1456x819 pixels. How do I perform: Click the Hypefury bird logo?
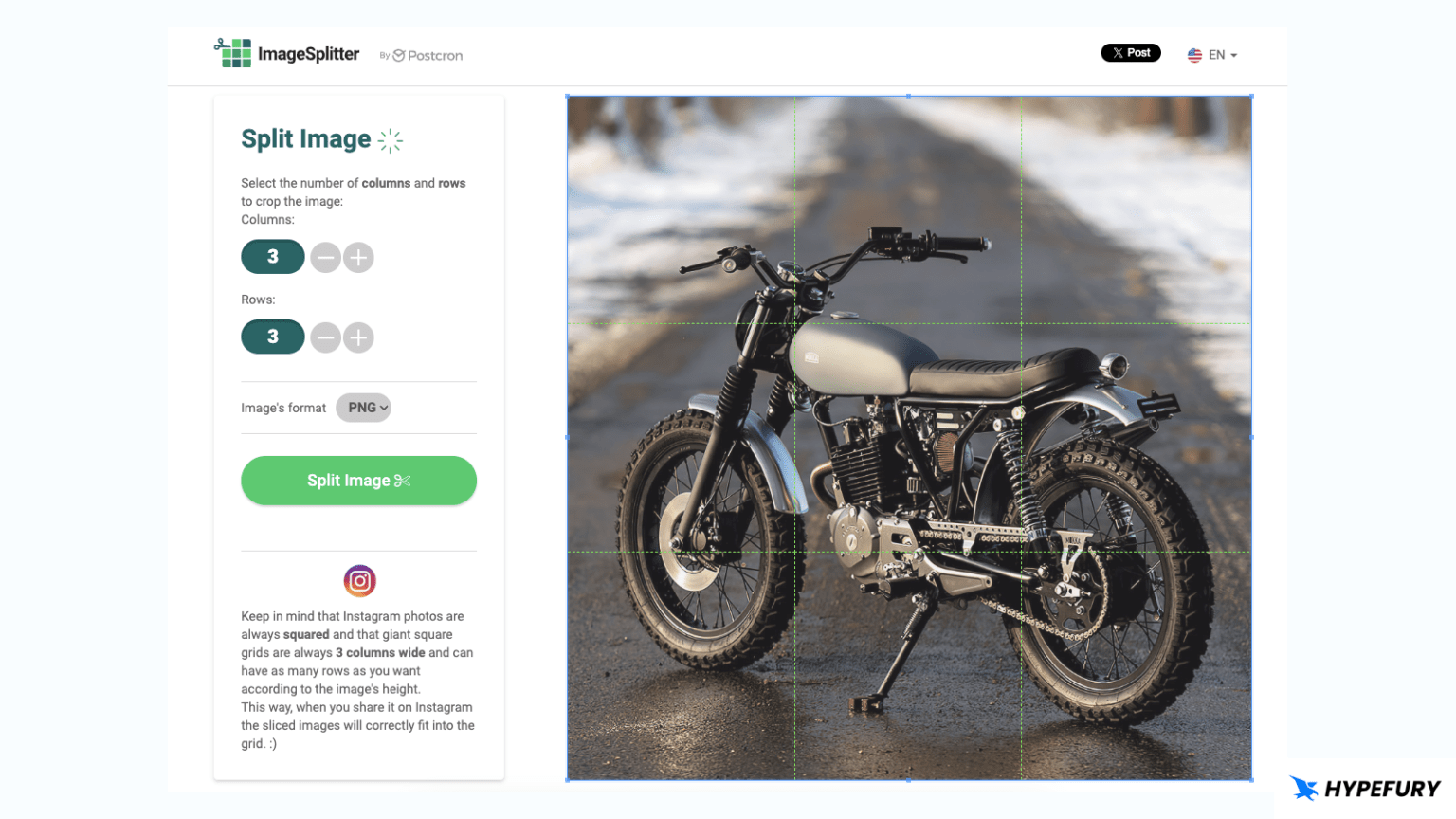click(1304, 788)
